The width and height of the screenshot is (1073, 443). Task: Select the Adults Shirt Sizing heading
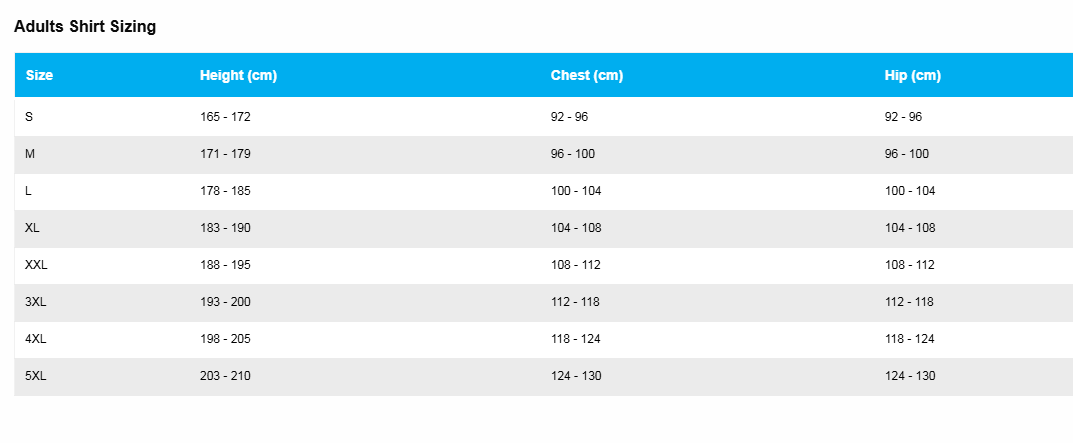[x=85, y=27]
